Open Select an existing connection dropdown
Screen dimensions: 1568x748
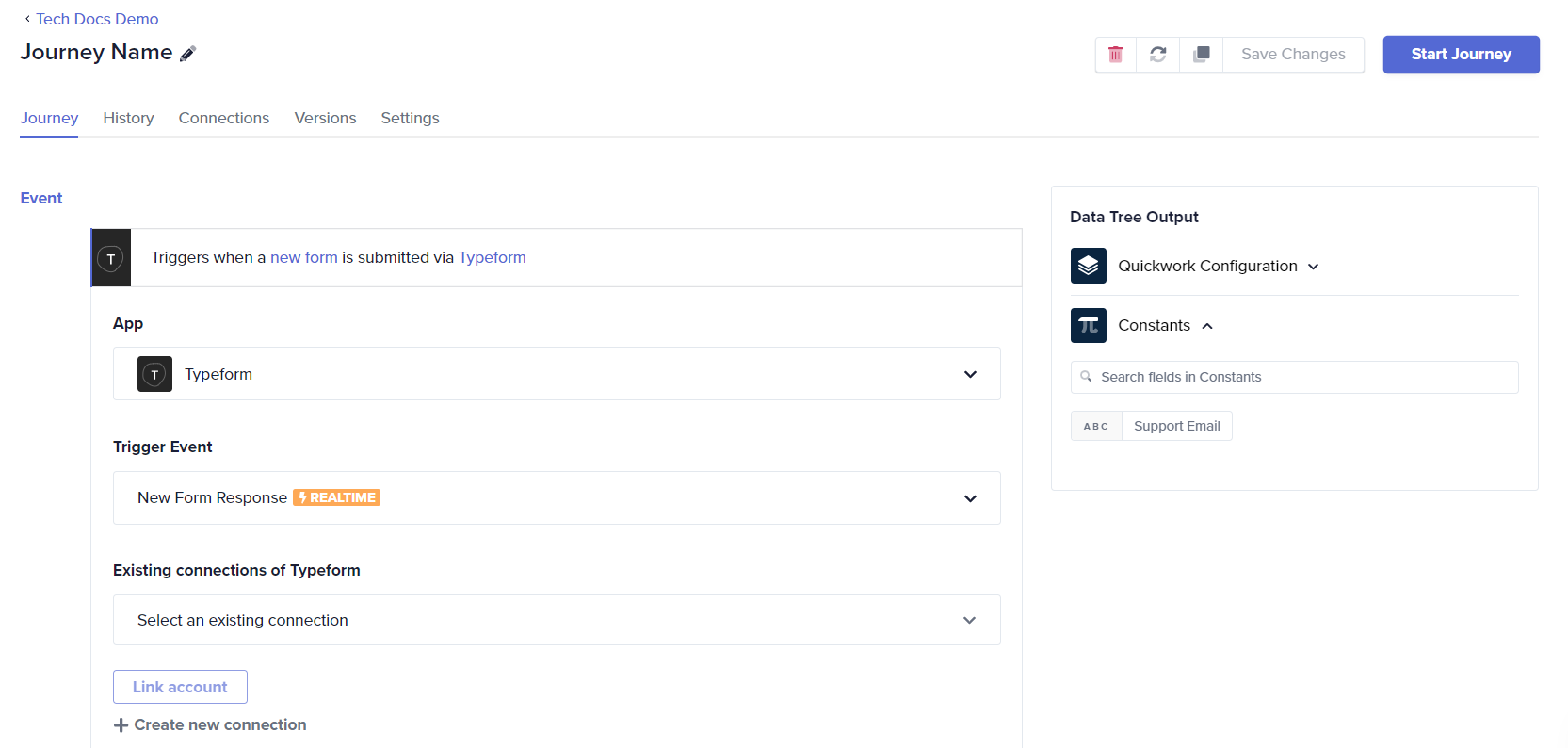pyautogui.click(x=557, y=620)
